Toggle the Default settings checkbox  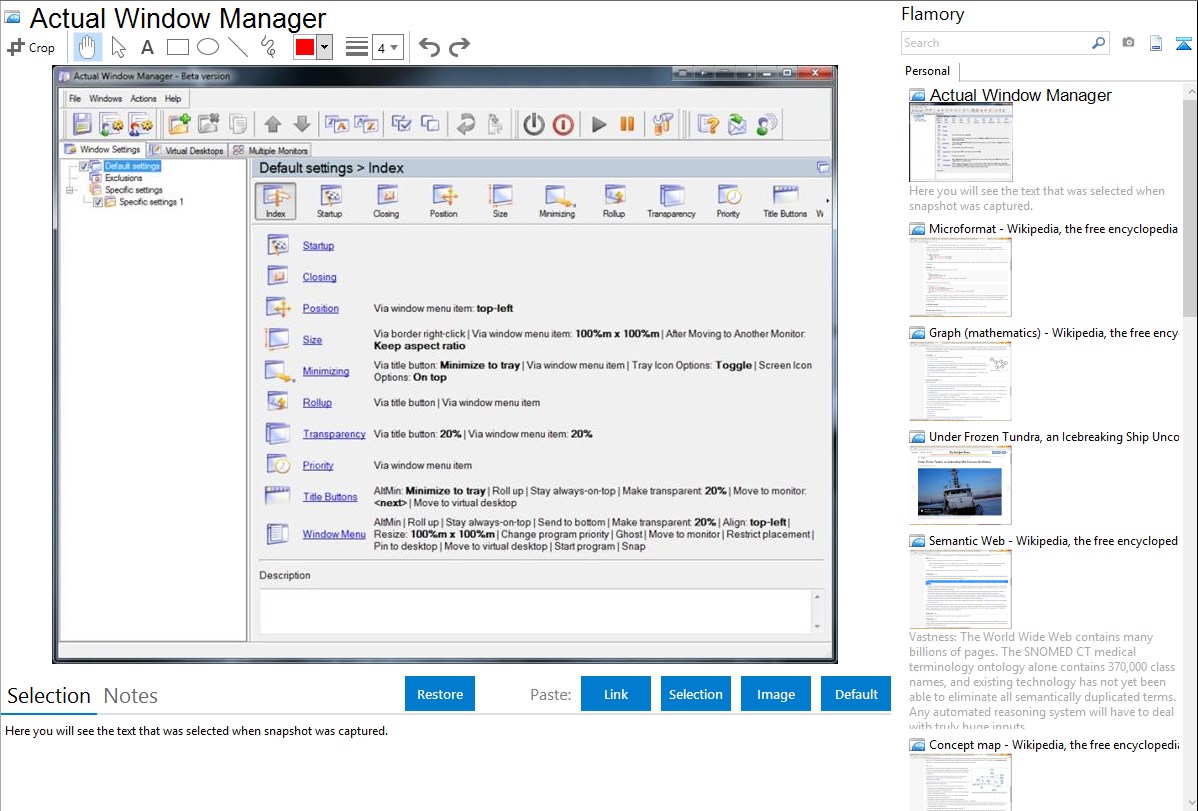tap(83, 166)
